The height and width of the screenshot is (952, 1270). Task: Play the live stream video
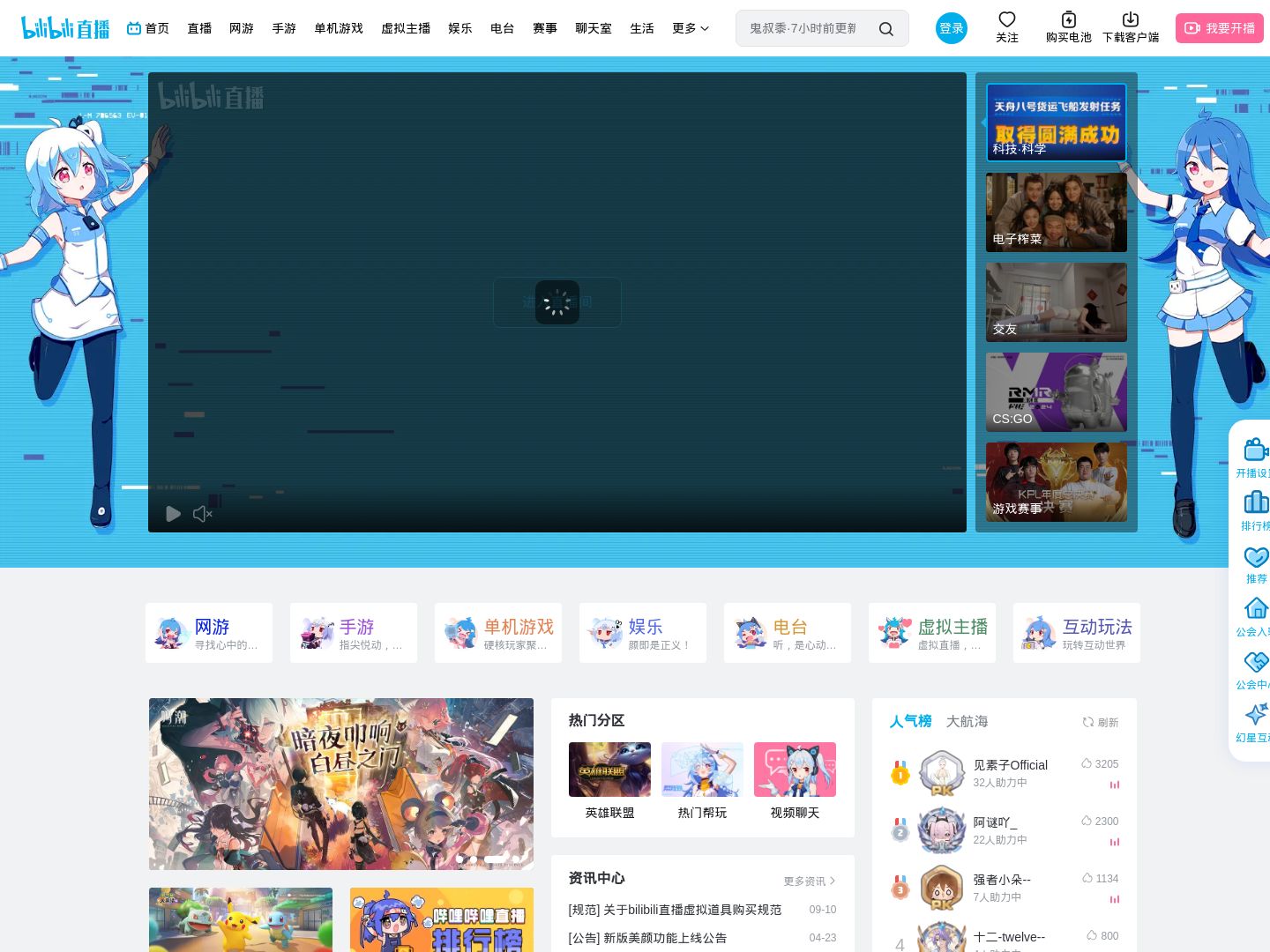174,514
